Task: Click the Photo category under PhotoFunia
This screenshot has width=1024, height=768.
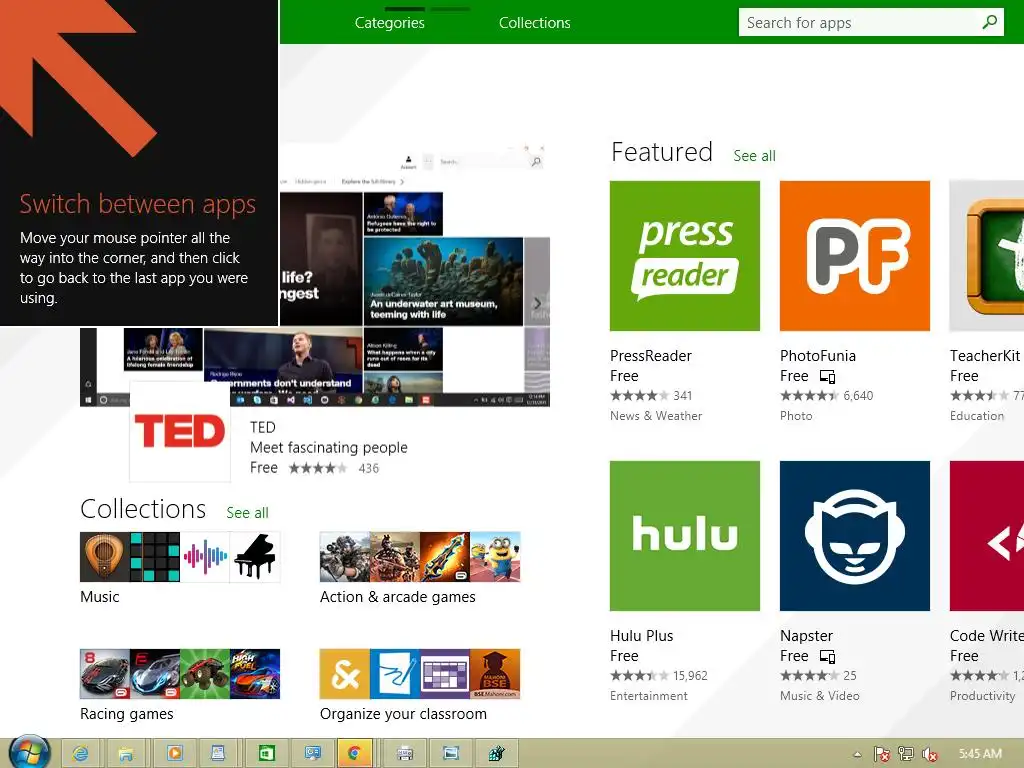Action: click(x=796, y=416)
